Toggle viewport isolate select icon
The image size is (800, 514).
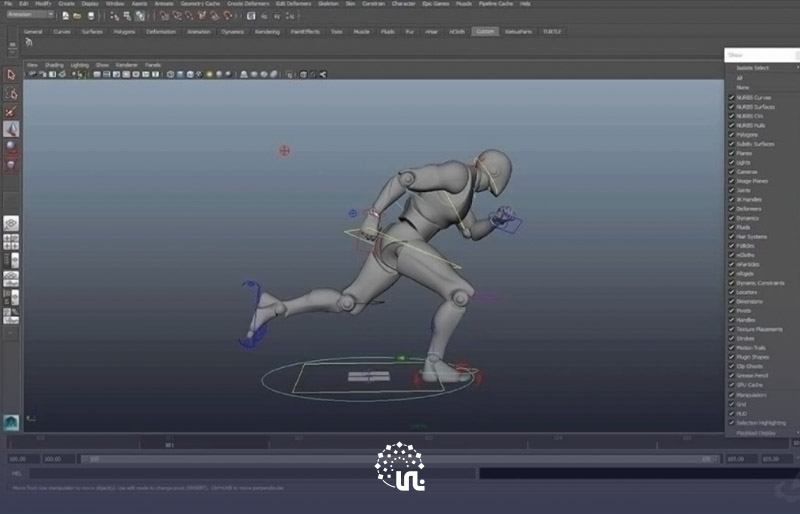click(289, 75)
